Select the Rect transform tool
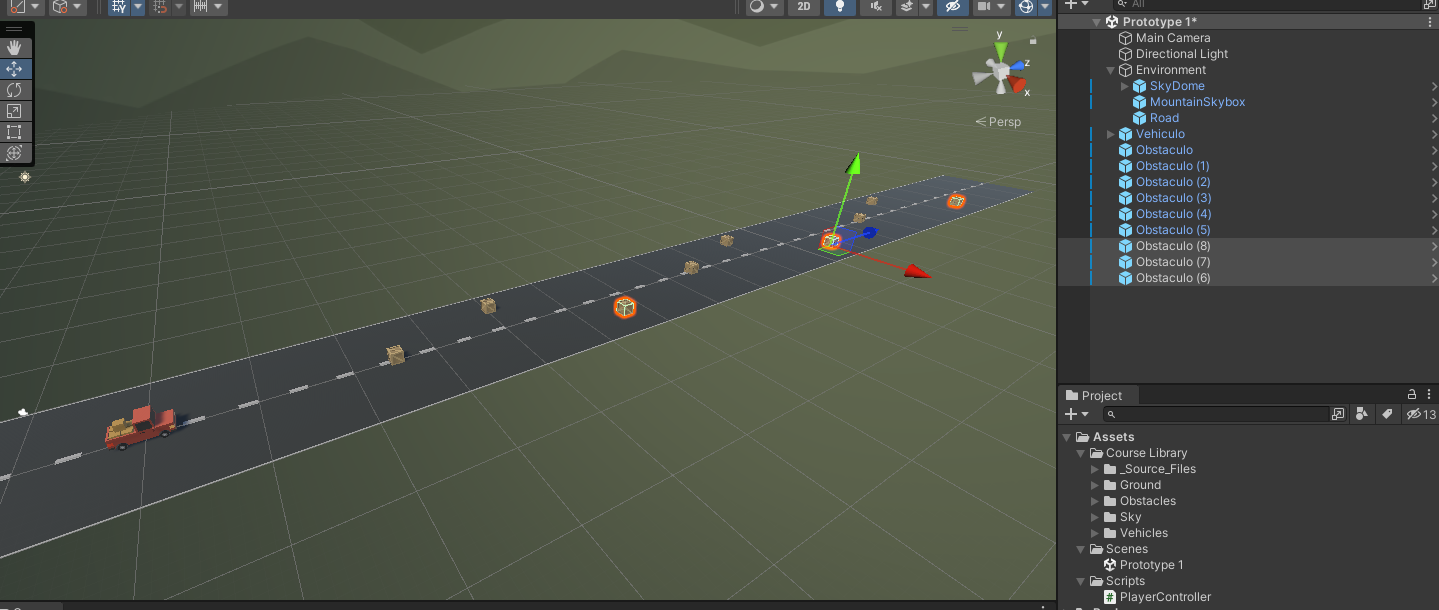The height and width of the screenshot is (610, 1439). [x=14, y=132]
